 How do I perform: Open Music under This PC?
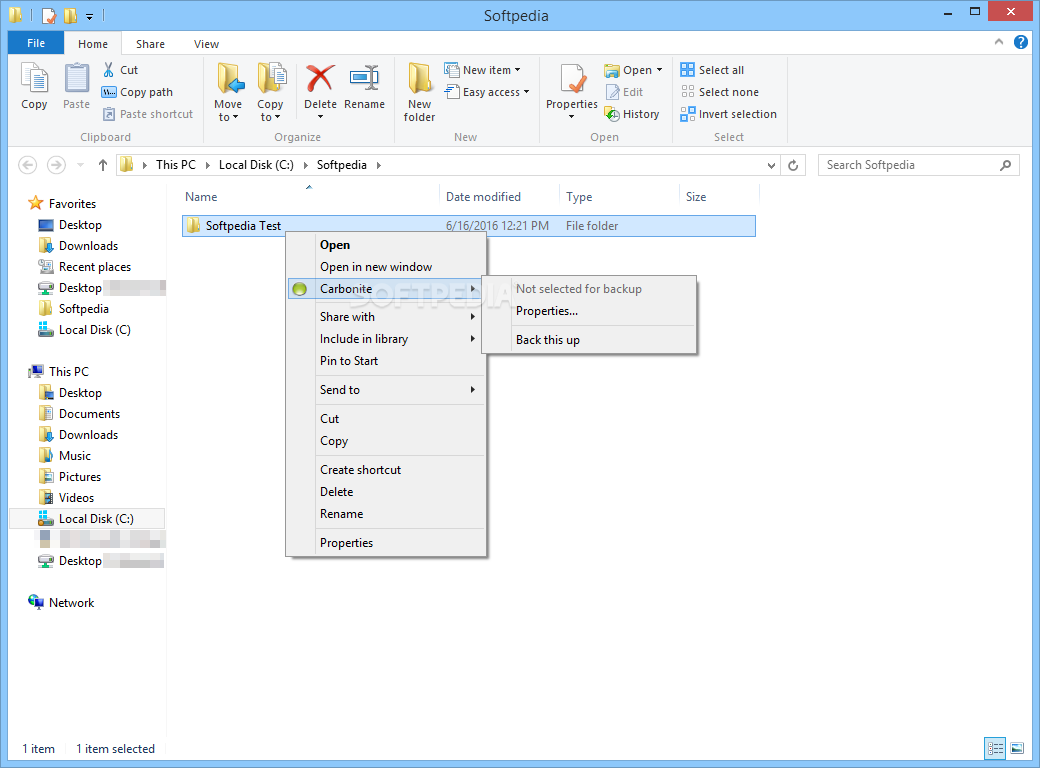(74, 456)
